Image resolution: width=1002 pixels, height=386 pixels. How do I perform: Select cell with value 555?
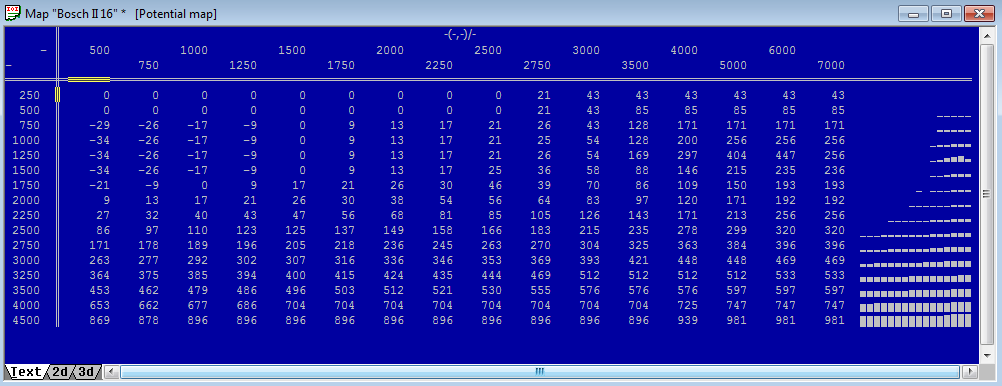tap(541, 291)
